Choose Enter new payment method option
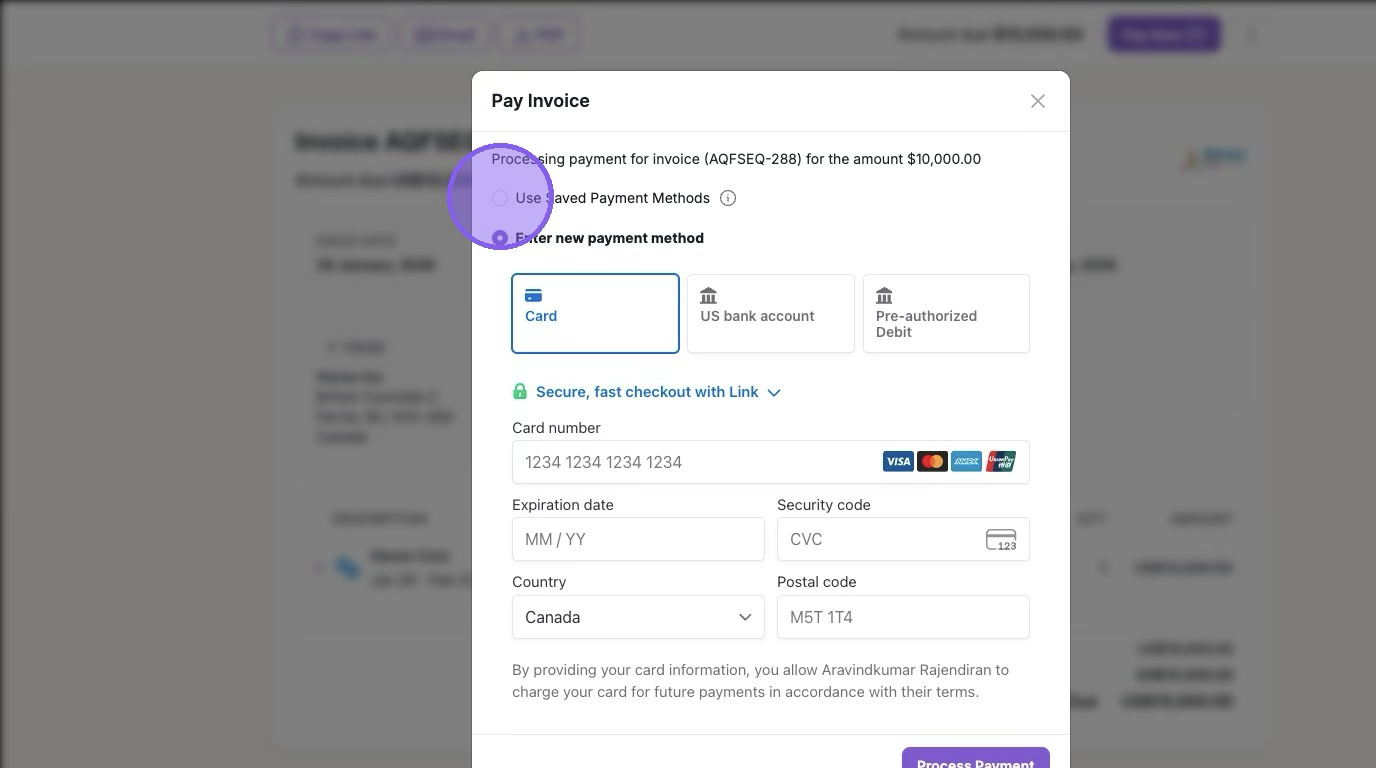 (500, 238)
